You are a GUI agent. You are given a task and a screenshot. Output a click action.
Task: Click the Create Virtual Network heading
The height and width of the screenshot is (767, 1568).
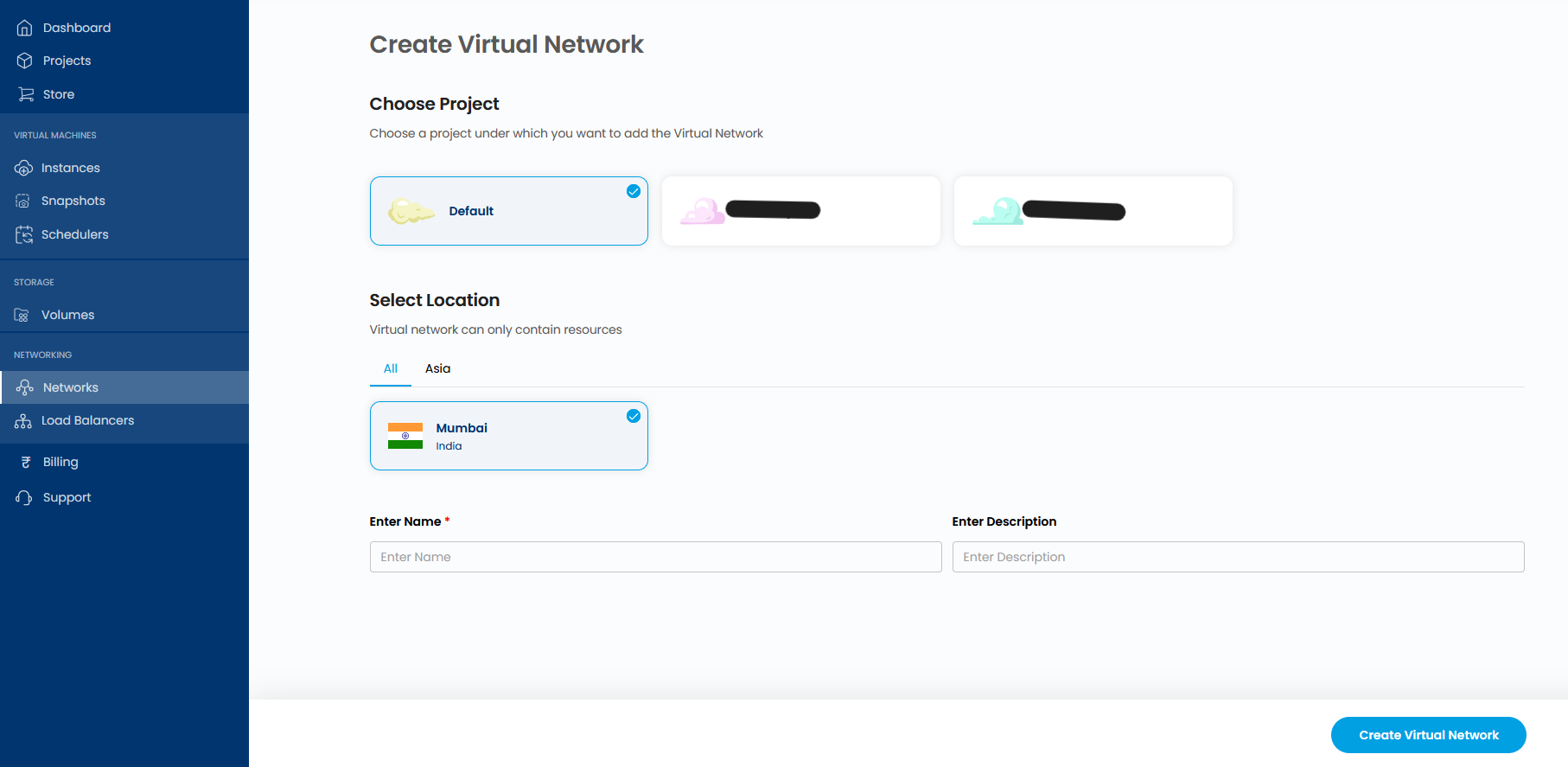click(507, 44)
